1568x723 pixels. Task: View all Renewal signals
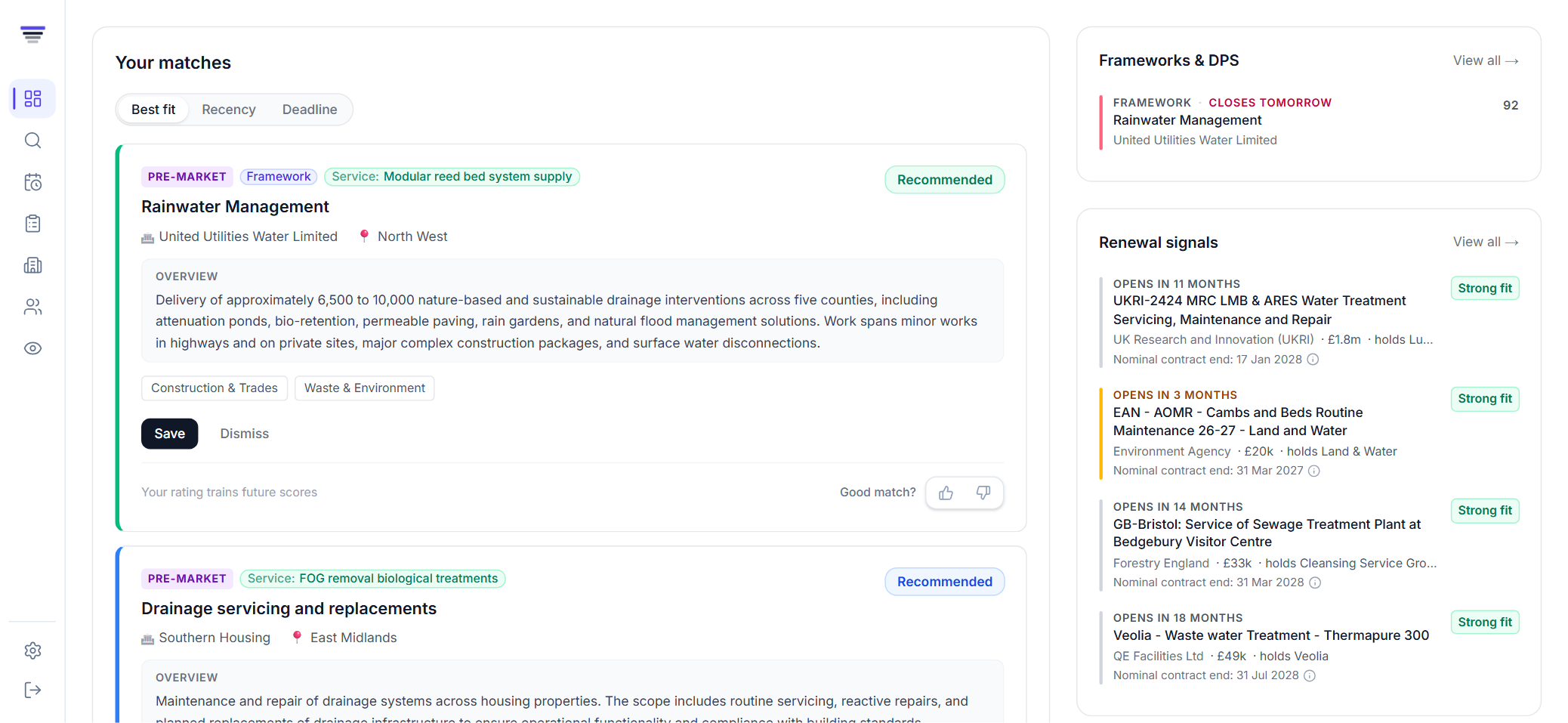point(1486,242)
